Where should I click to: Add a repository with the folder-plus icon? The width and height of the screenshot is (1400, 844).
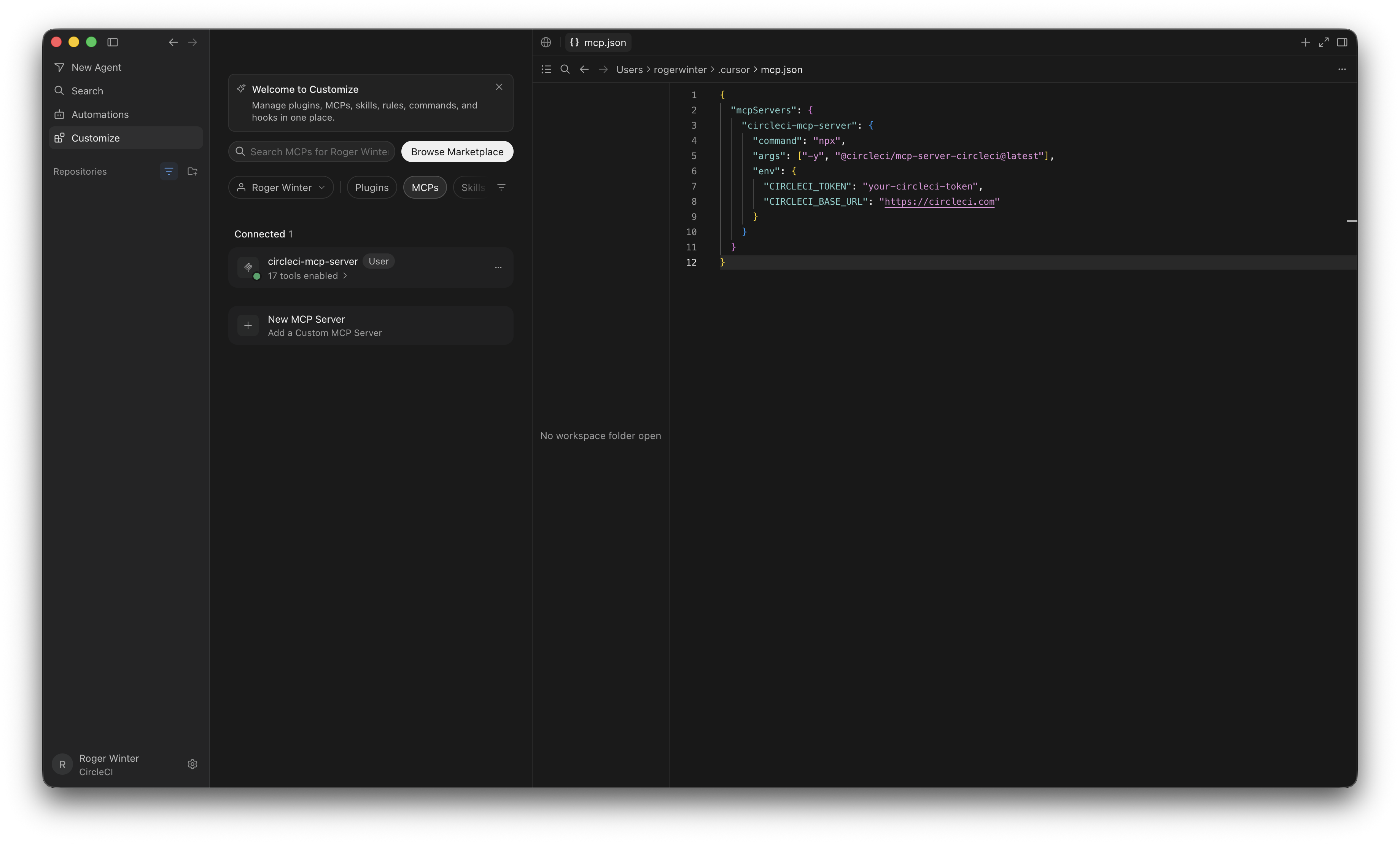(192, 171)
